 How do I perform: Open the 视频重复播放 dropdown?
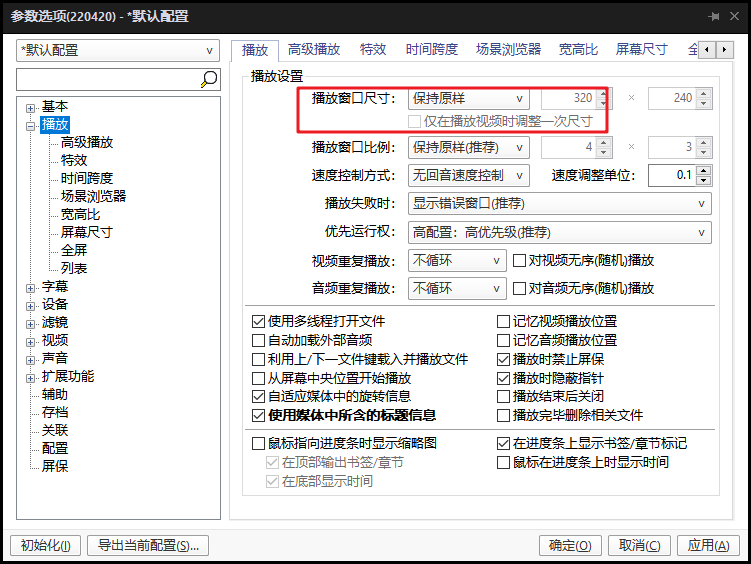(x=457, y=260)
